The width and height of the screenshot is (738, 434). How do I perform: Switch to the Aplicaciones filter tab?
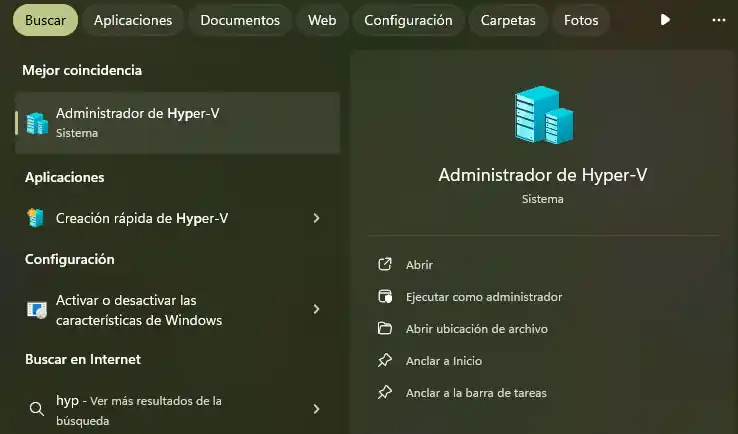click(133, 20)
